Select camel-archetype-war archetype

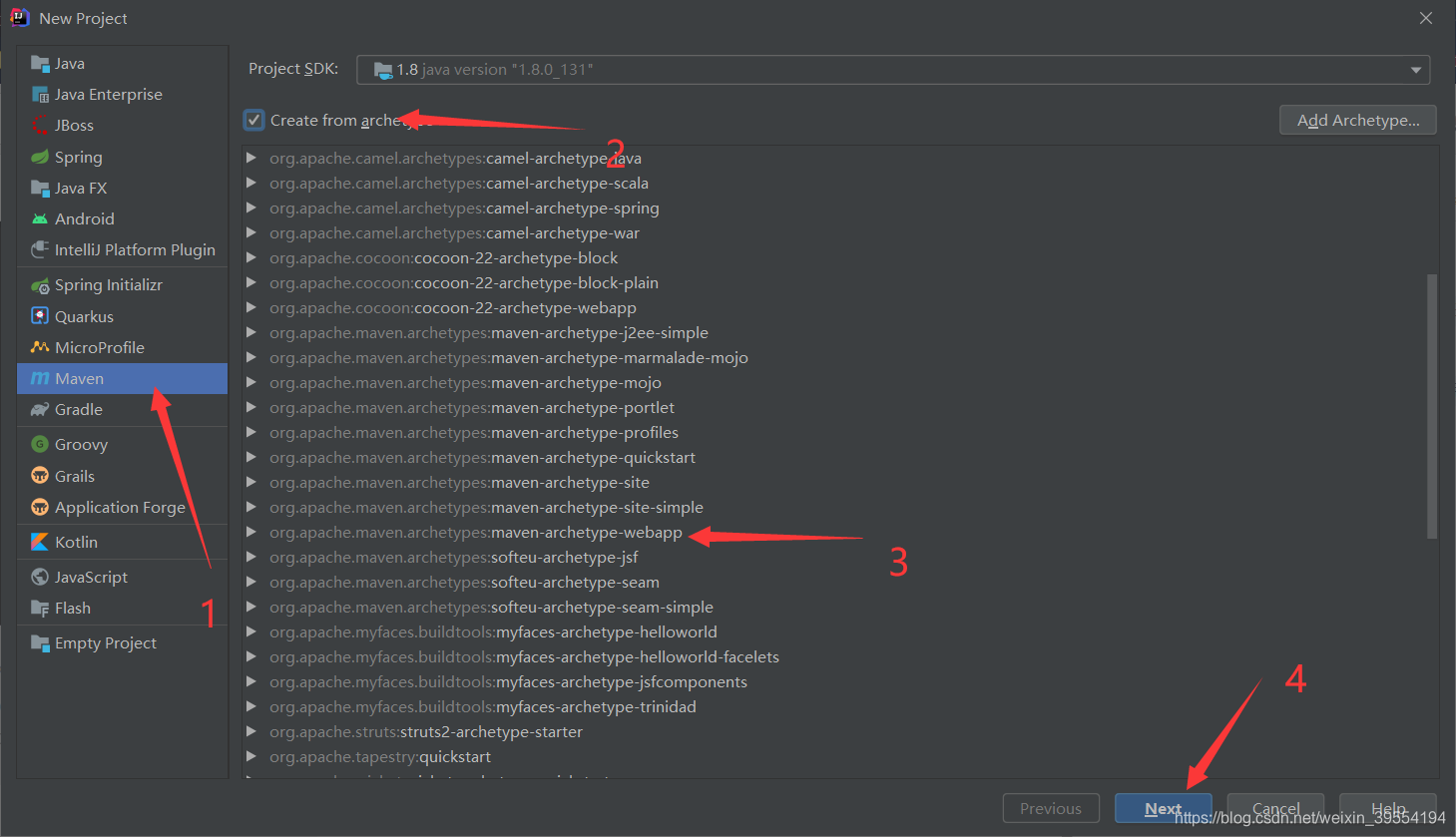454,233
